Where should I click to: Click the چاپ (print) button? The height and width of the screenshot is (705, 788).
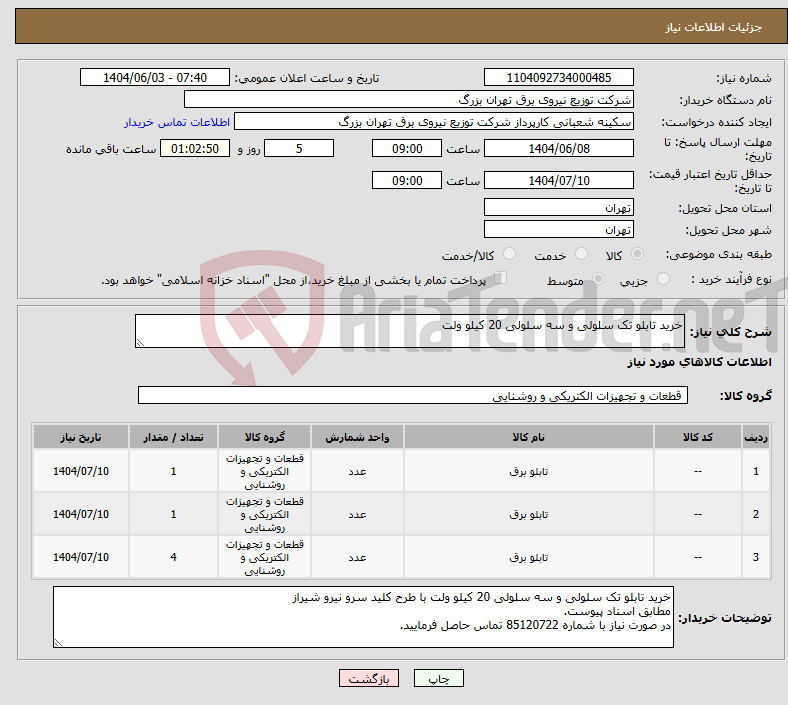(x=438, y=678)
